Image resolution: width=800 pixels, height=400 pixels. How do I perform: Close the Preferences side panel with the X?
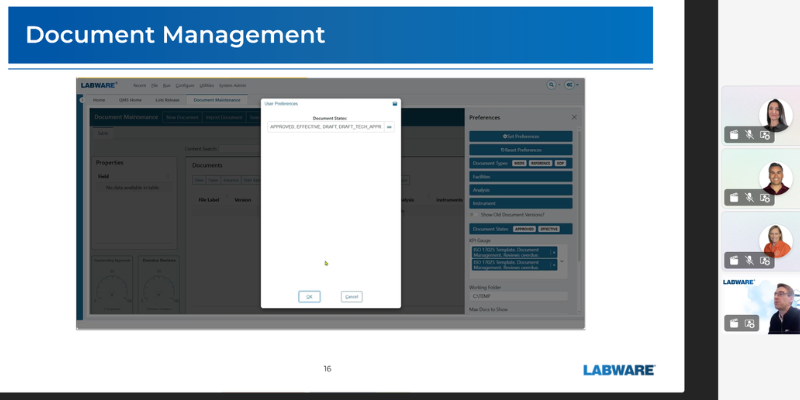(x=574, y=117)
